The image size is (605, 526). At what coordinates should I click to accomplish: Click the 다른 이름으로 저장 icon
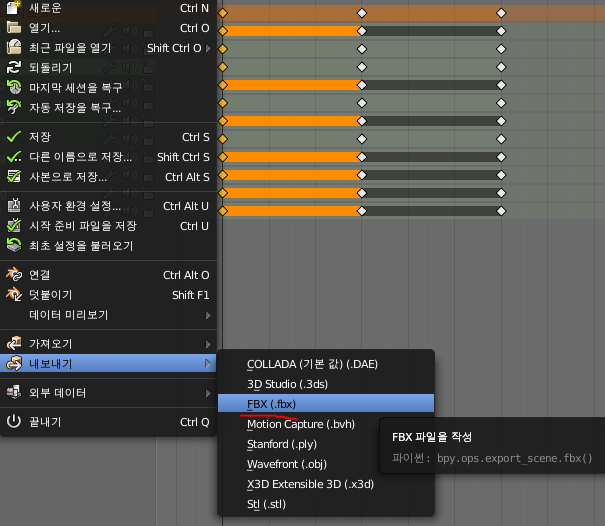(x=14, y=157)
